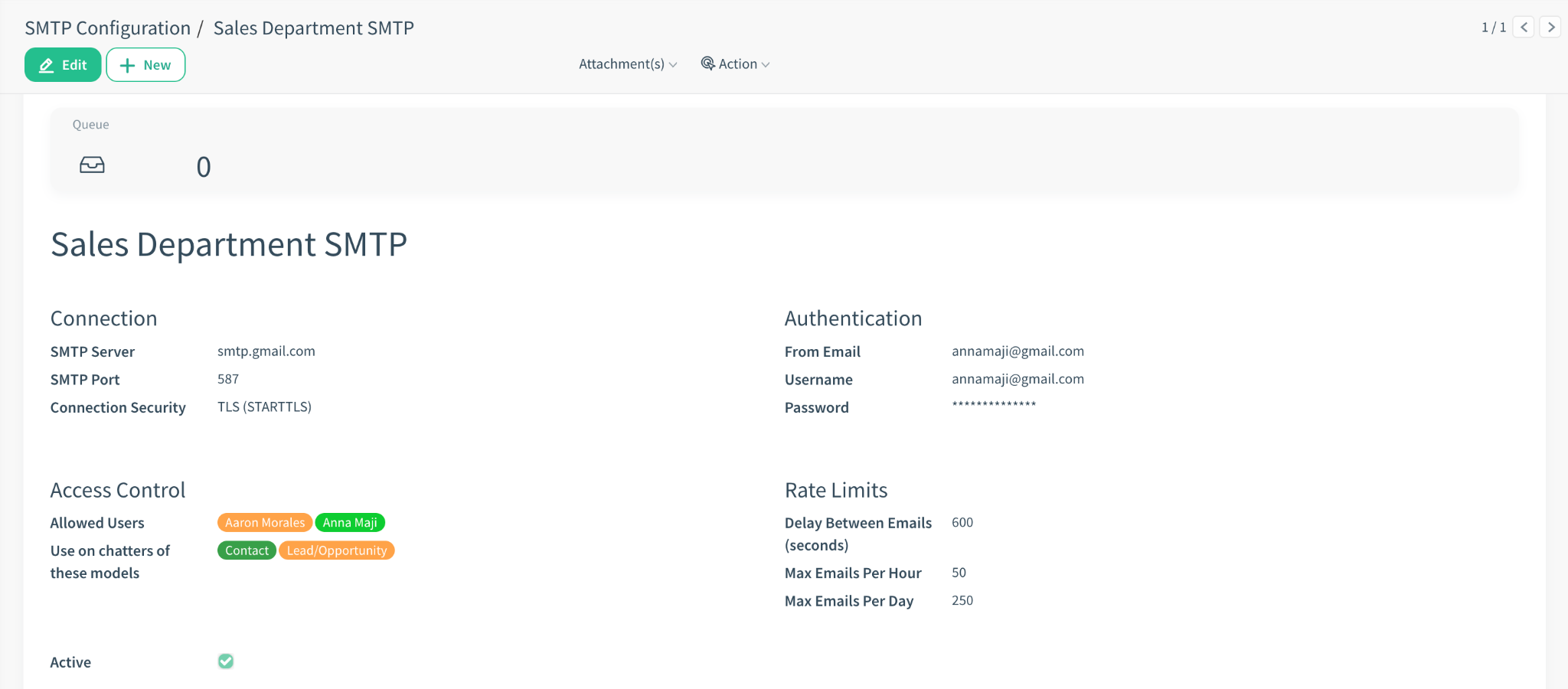Screen dimensions: 1568x689
Task: Select the Anna Maji user tag
Action: 350,523
